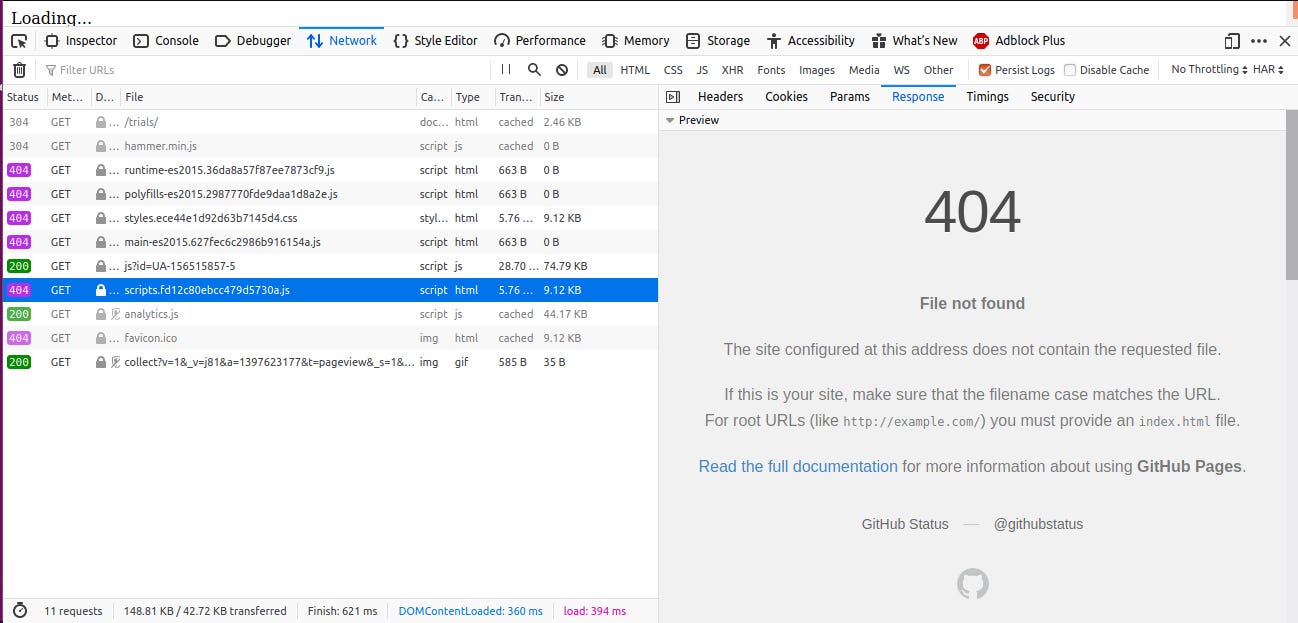The width and height of the screenshot is (1298, 623).
Task: Open the request blocking icon
Action: click(562, 70)
